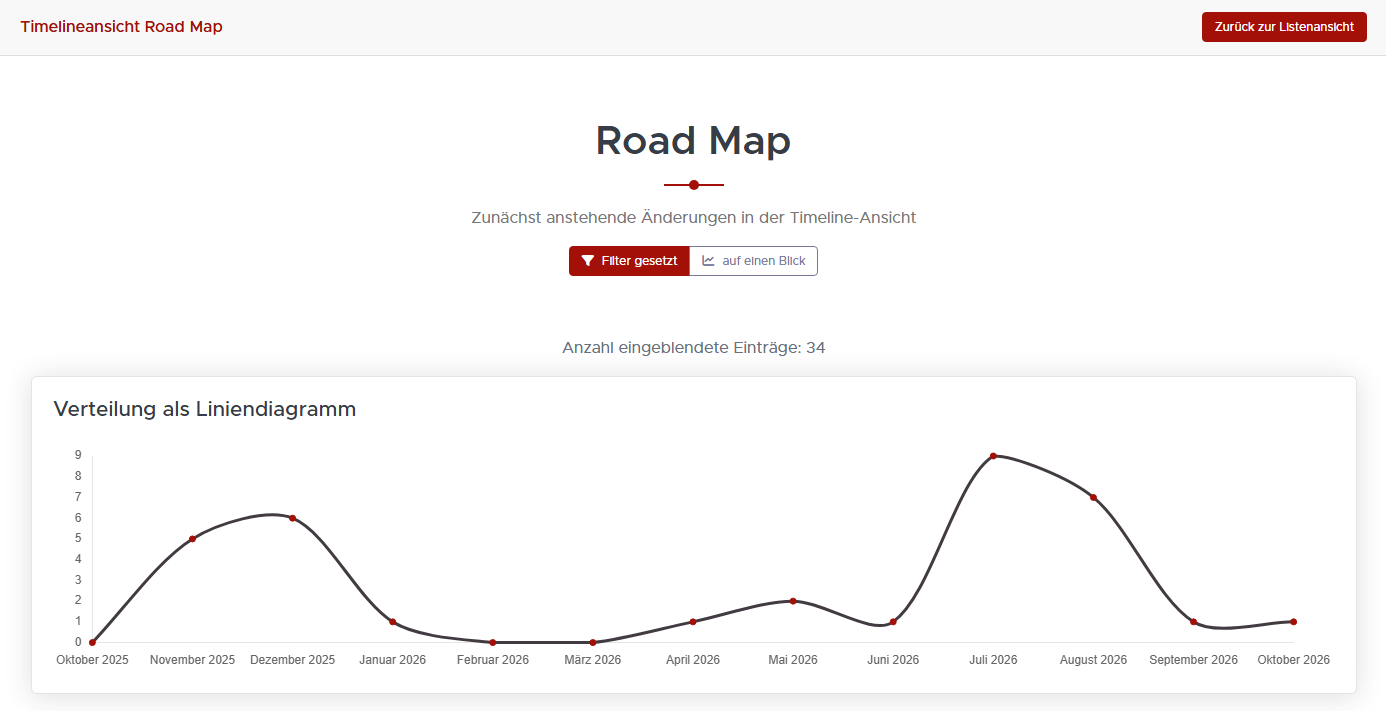Click the November 2025 data point
The image size is (1386, 711).
[192, 539]
